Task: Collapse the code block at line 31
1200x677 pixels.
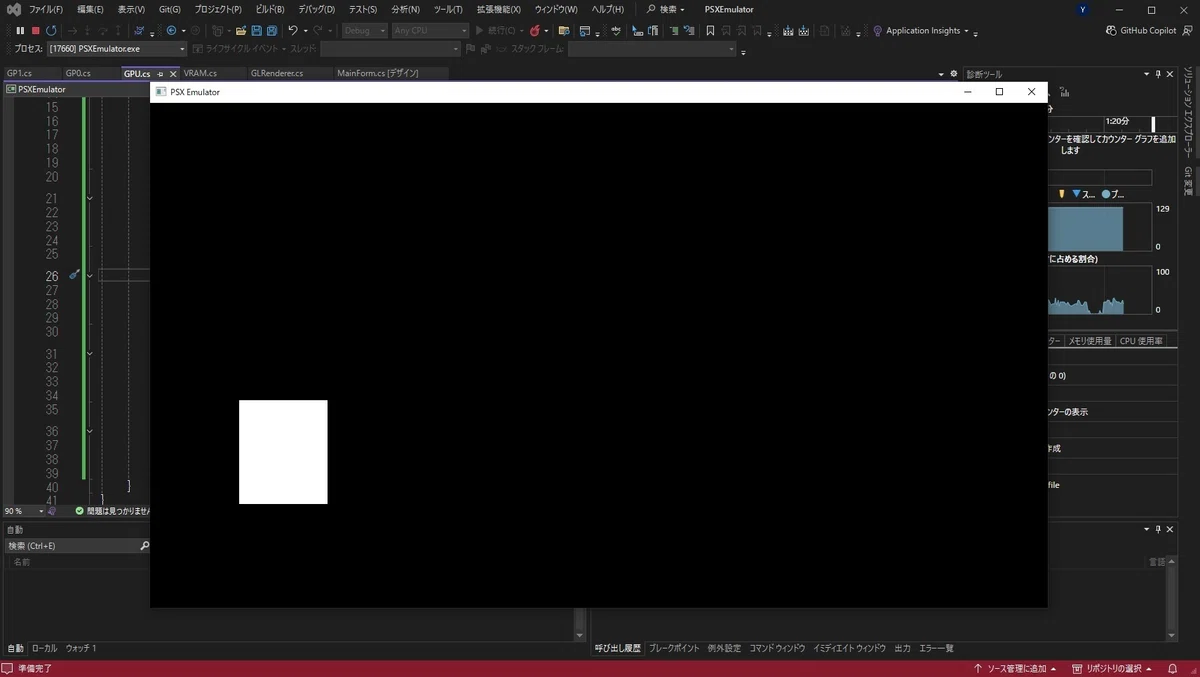Action: pyautogui.click(x=90, y=353)
